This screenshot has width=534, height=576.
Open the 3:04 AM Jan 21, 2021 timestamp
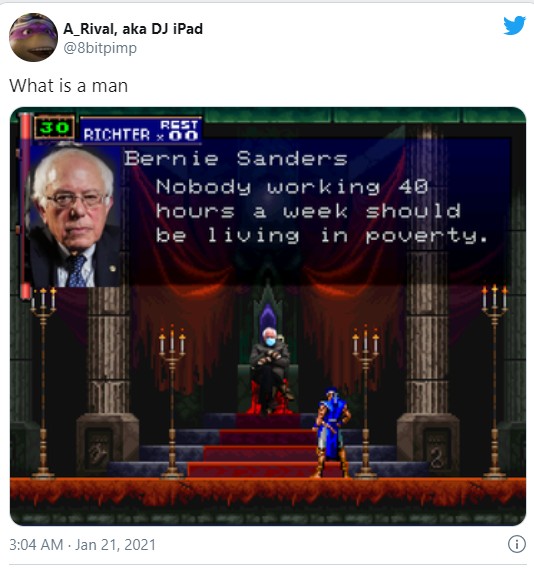pos(82,544)
